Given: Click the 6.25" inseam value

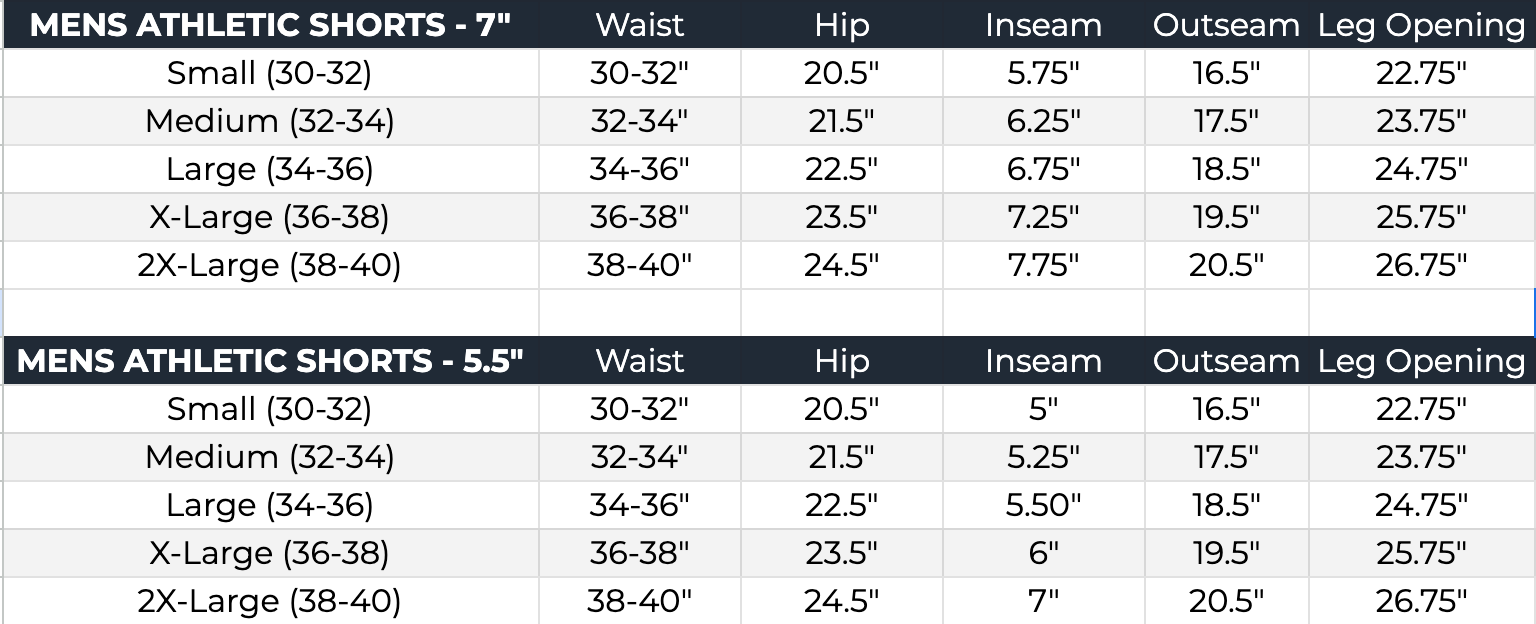Looking at the screenshot, I should point(1043,121).
